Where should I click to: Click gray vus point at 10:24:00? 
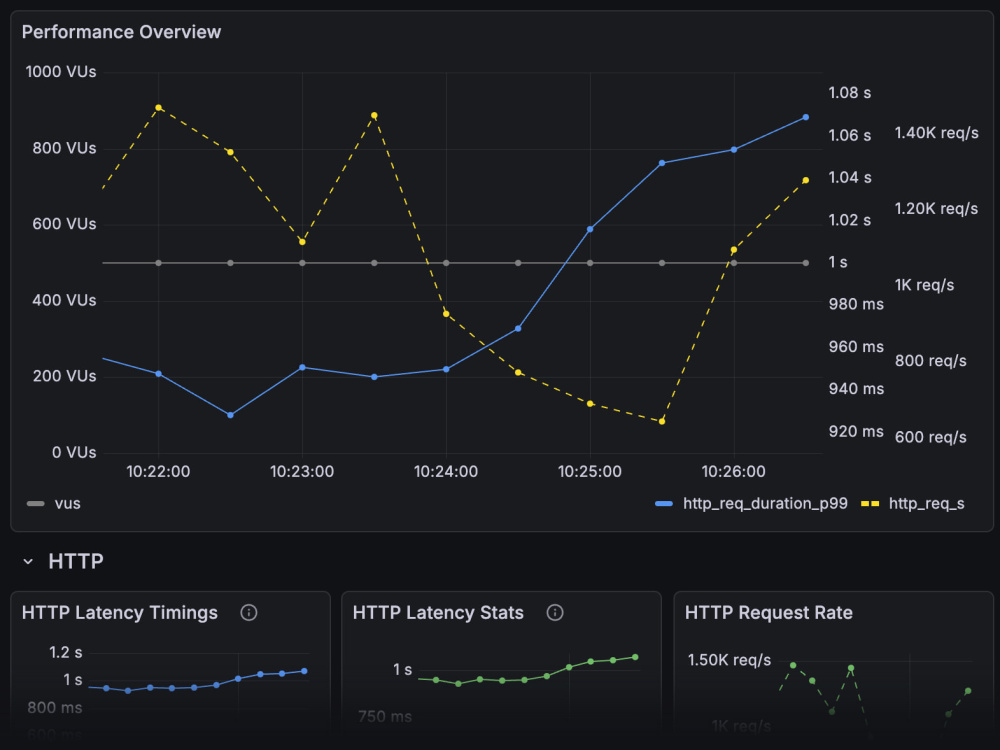446,263
